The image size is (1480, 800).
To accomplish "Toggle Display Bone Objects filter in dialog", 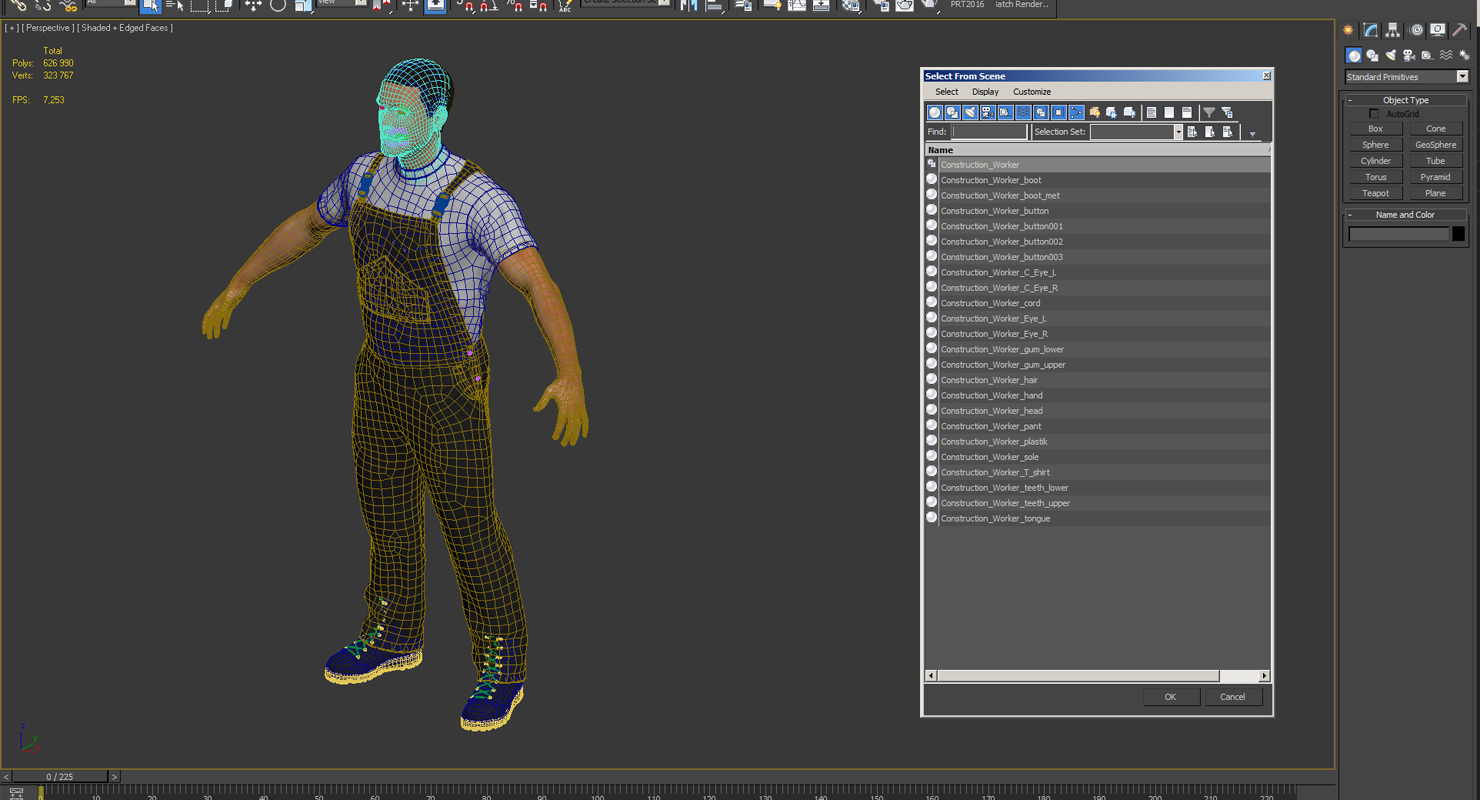I will coord(1076,112).
